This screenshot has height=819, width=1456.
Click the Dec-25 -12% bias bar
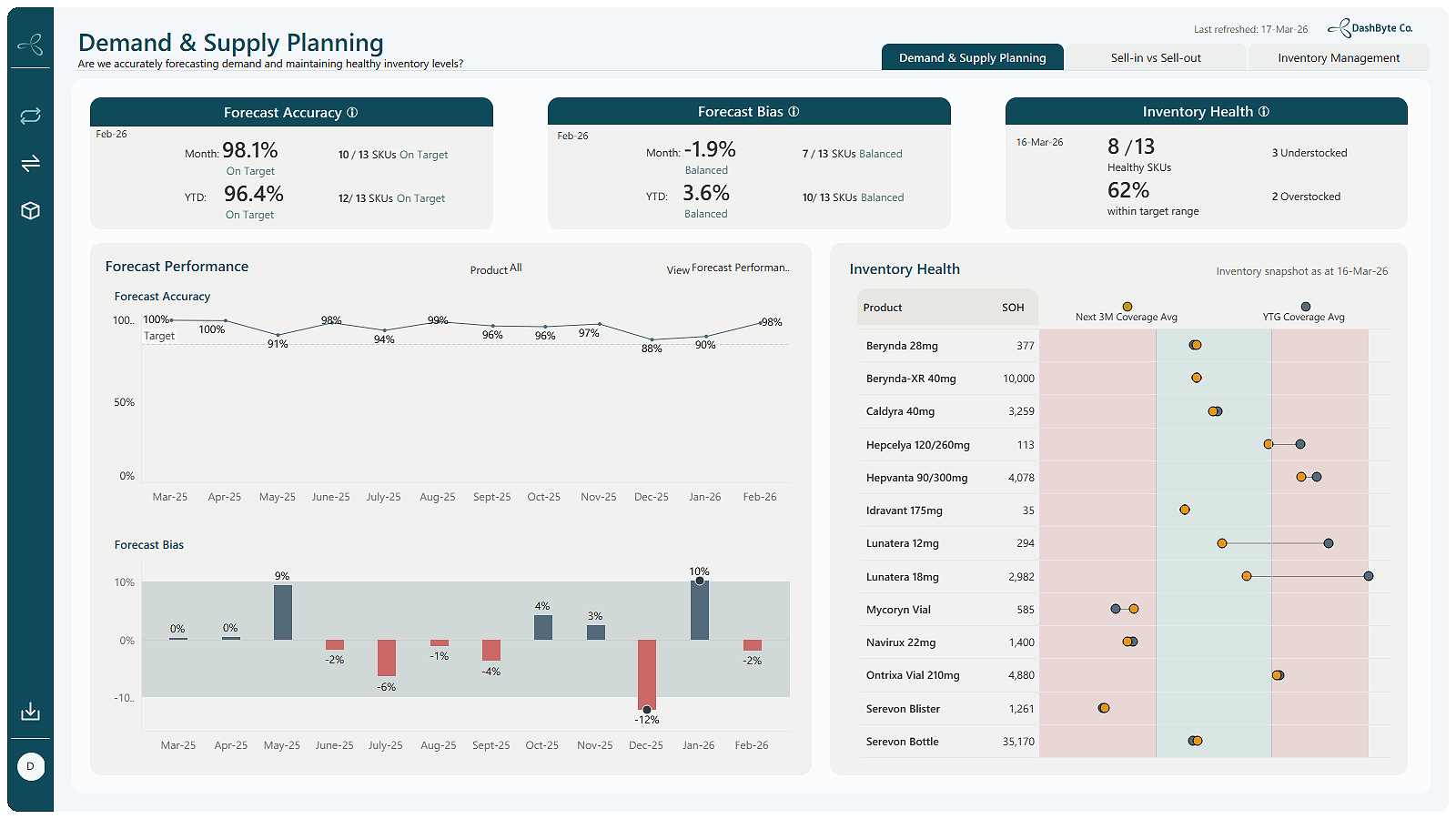pyautogui.click(x=647, y=674)
